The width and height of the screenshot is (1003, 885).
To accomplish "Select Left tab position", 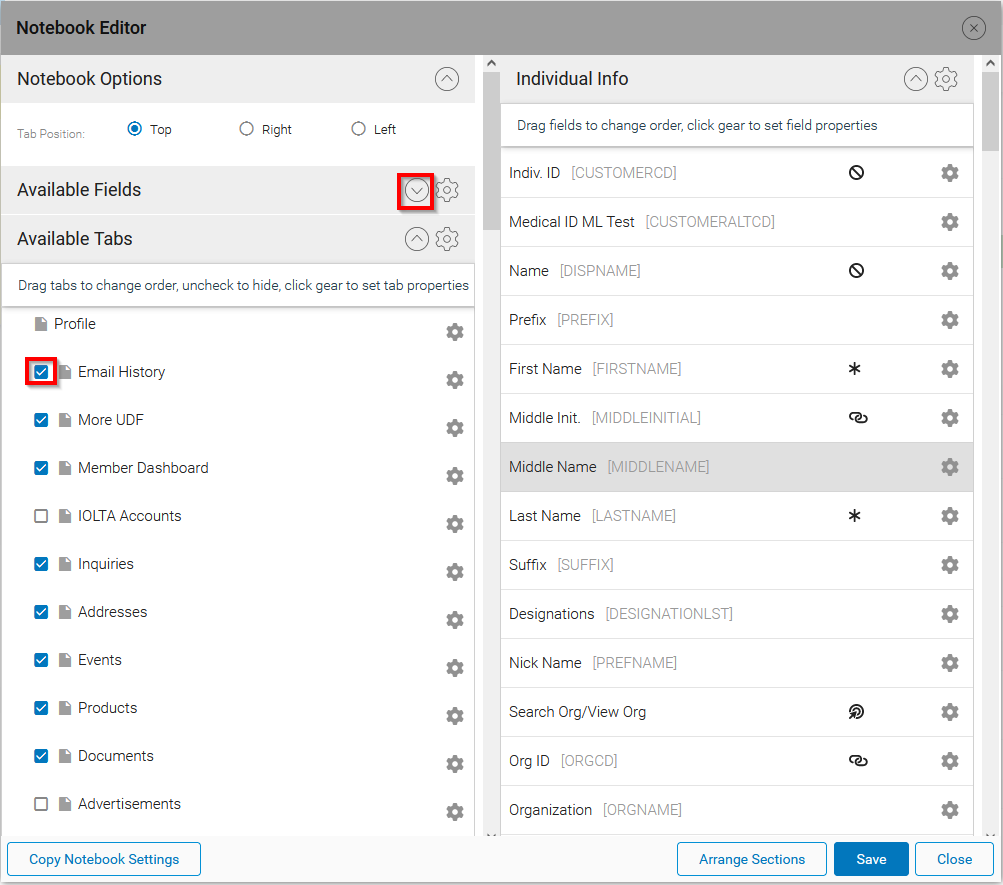I will pos(358,129).
